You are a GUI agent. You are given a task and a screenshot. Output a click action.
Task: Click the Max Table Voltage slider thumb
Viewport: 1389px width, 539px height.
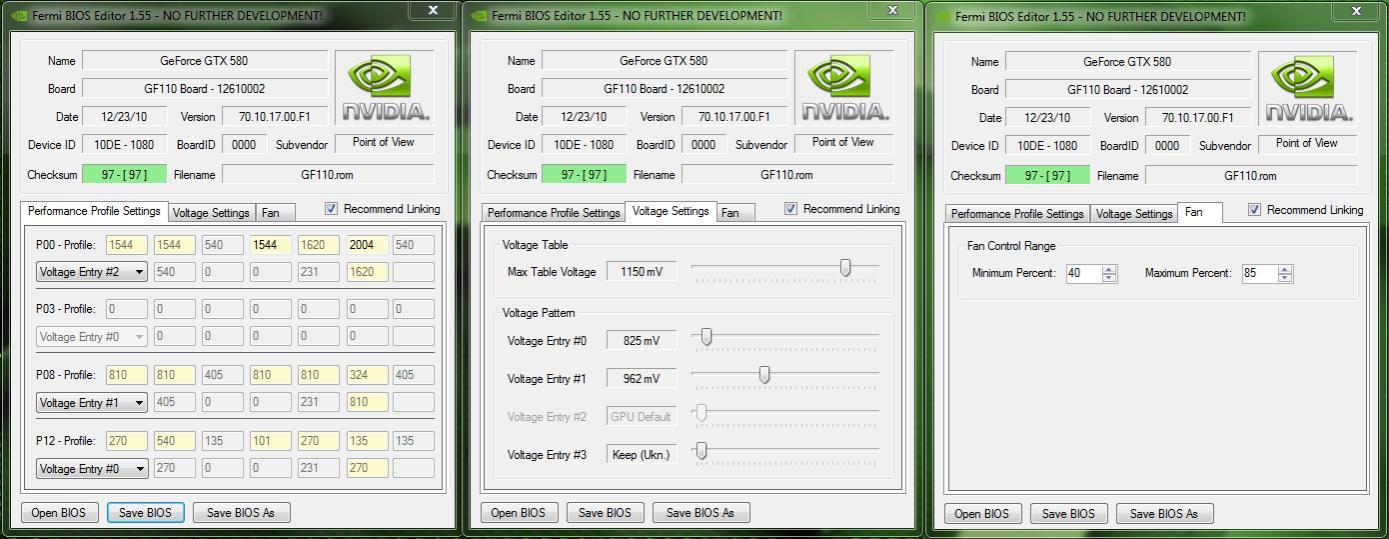[845, 268]
